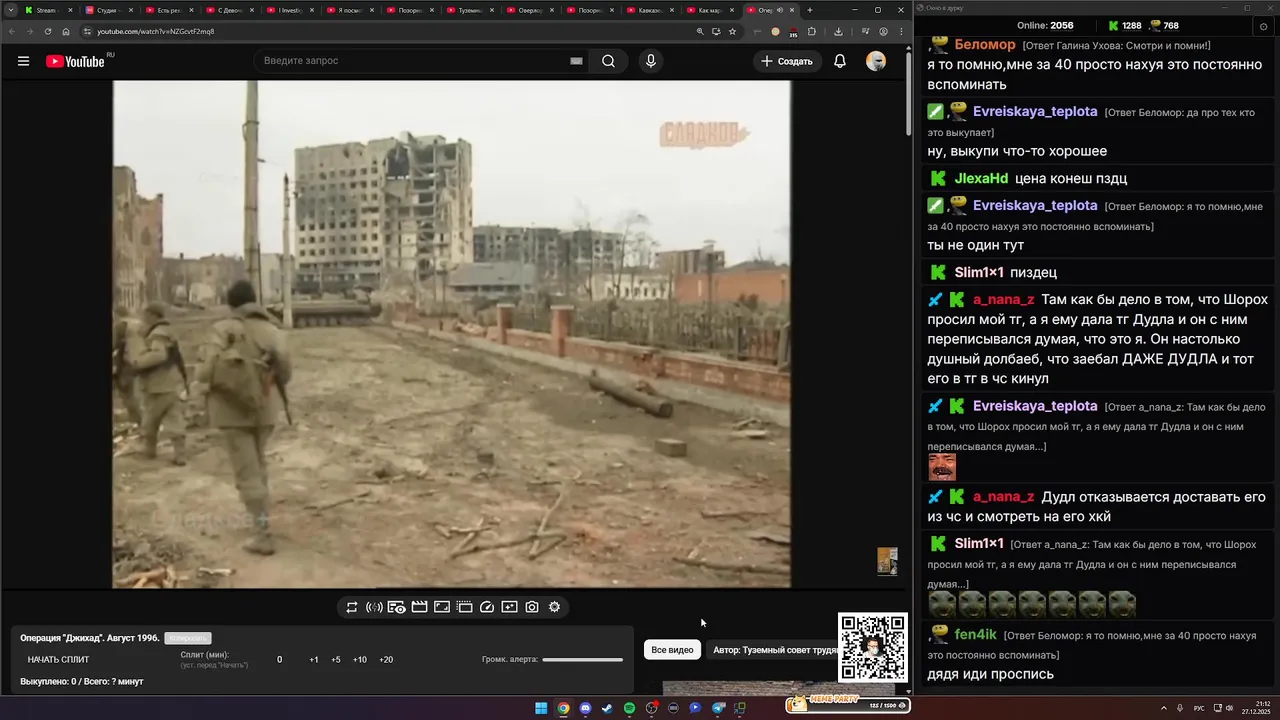Click chat username fen4ik
The height and width of the screenshot is (720, 1280).
[975, 634]
